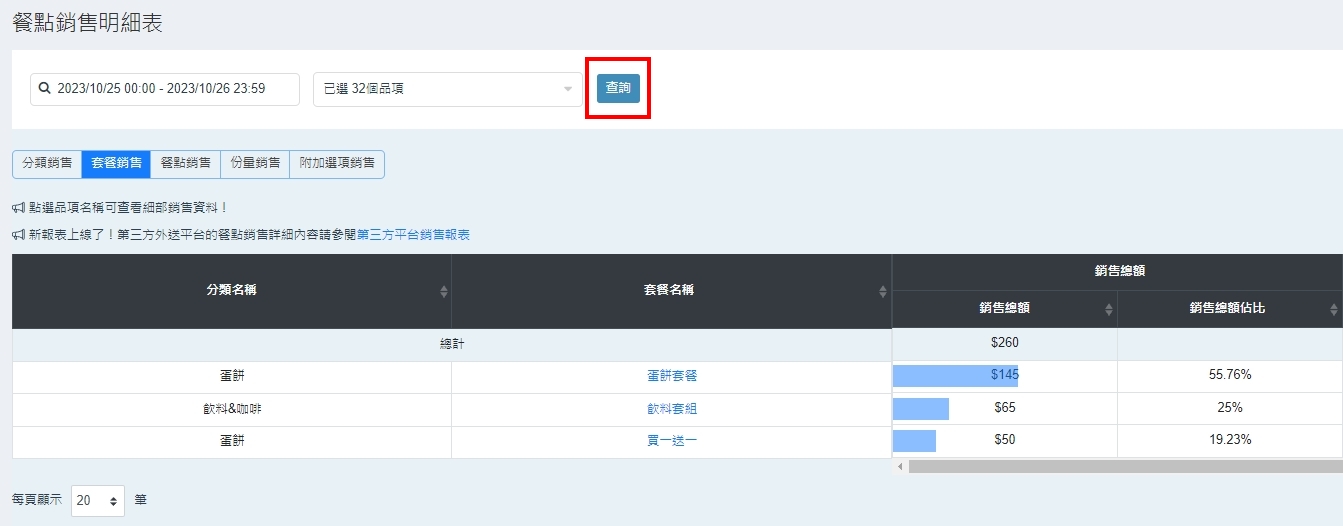This screenshot has height=526, width=1343.
Task: Click megaphone icon beside 點選品項名稱 notice
Action: [18, 208]
